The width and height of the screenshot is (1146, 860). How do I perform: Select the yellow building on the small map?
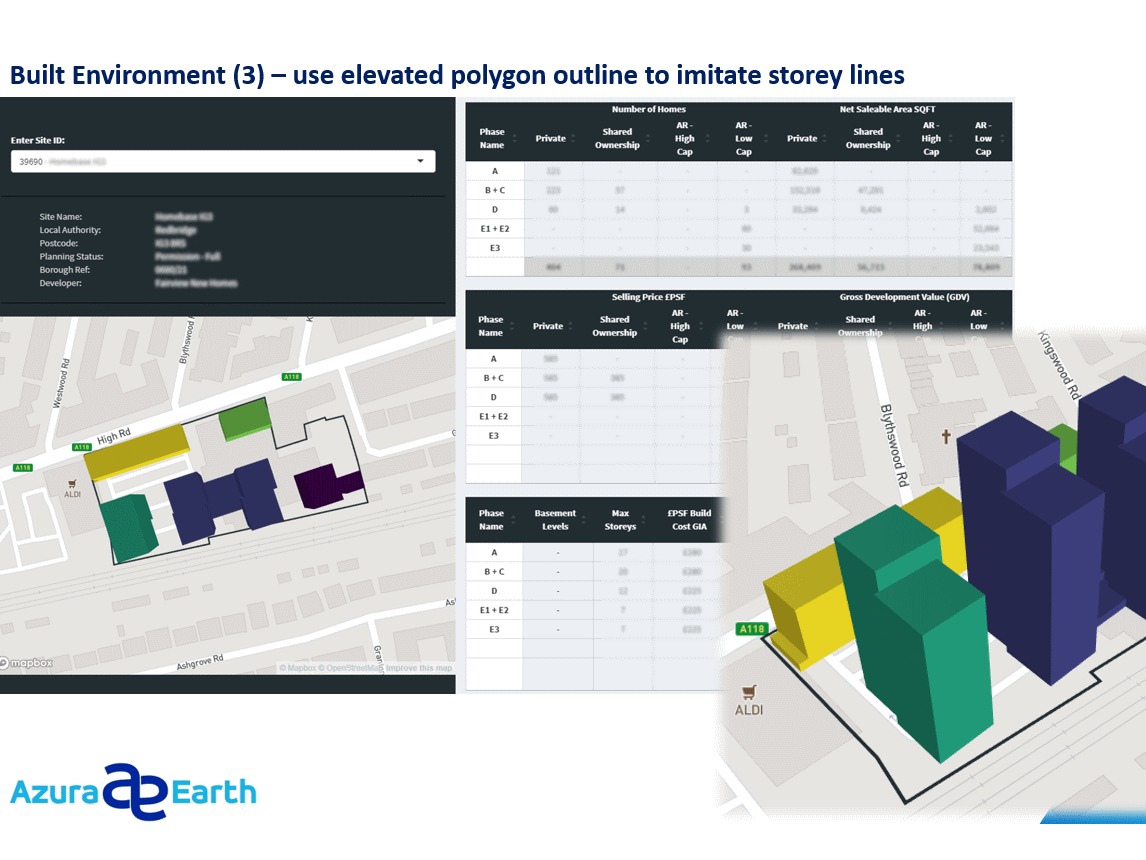pyautogui.click(x=136, y=448)
